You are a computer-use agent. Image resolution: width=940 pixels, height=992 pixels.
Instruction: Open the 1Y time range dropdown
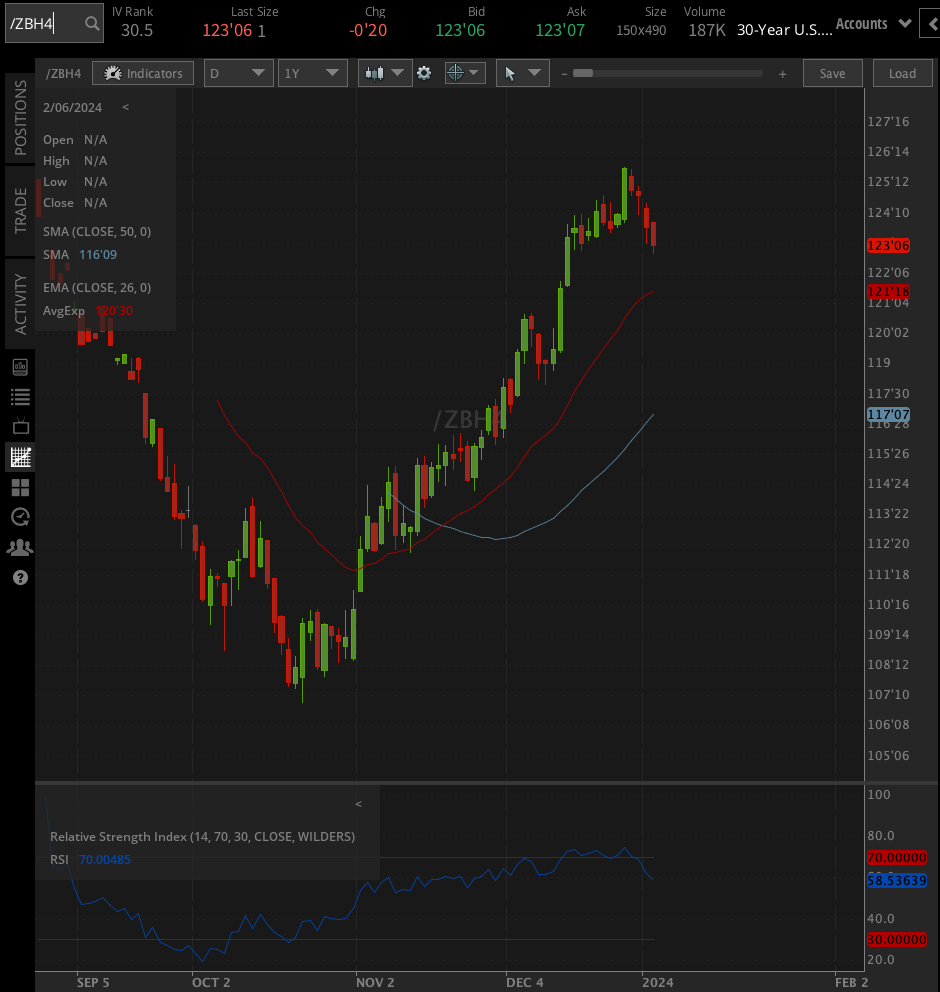point(313,73)
